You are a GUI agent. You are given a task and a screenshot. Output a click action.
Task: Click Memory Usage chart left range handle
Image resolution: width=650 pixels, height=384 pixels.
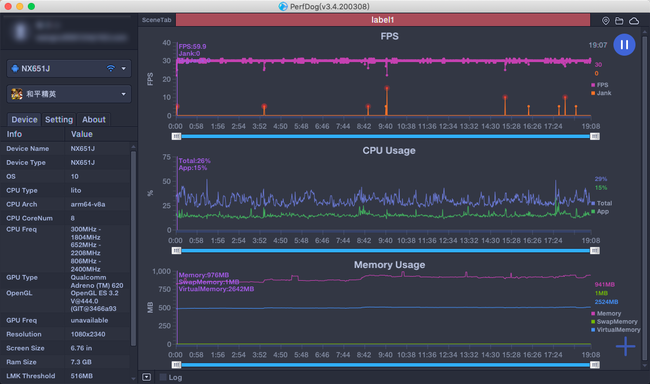(x=176, y=365)
